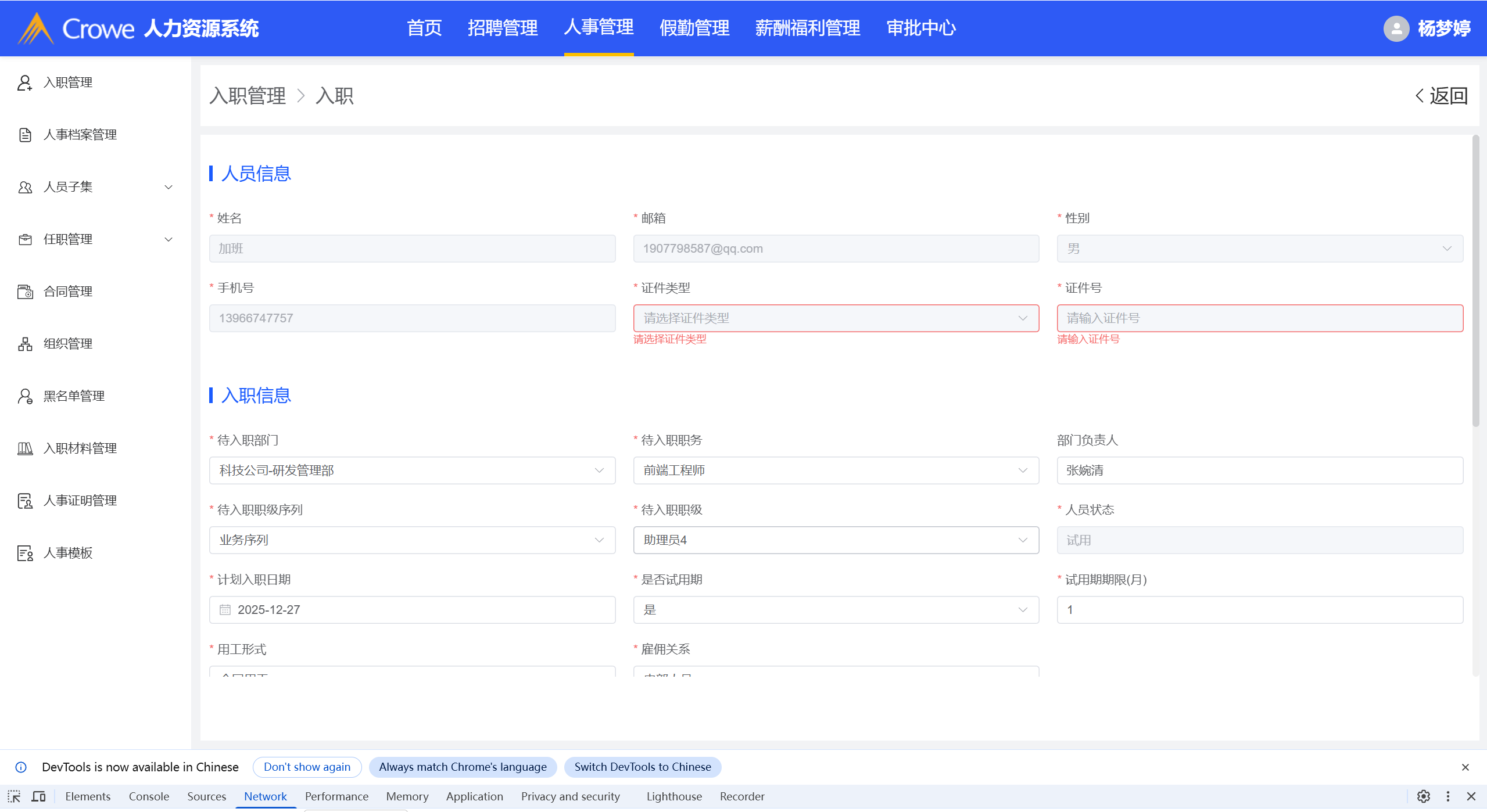
Task: Click the 证件号 input field
Action: [1259, 318]
